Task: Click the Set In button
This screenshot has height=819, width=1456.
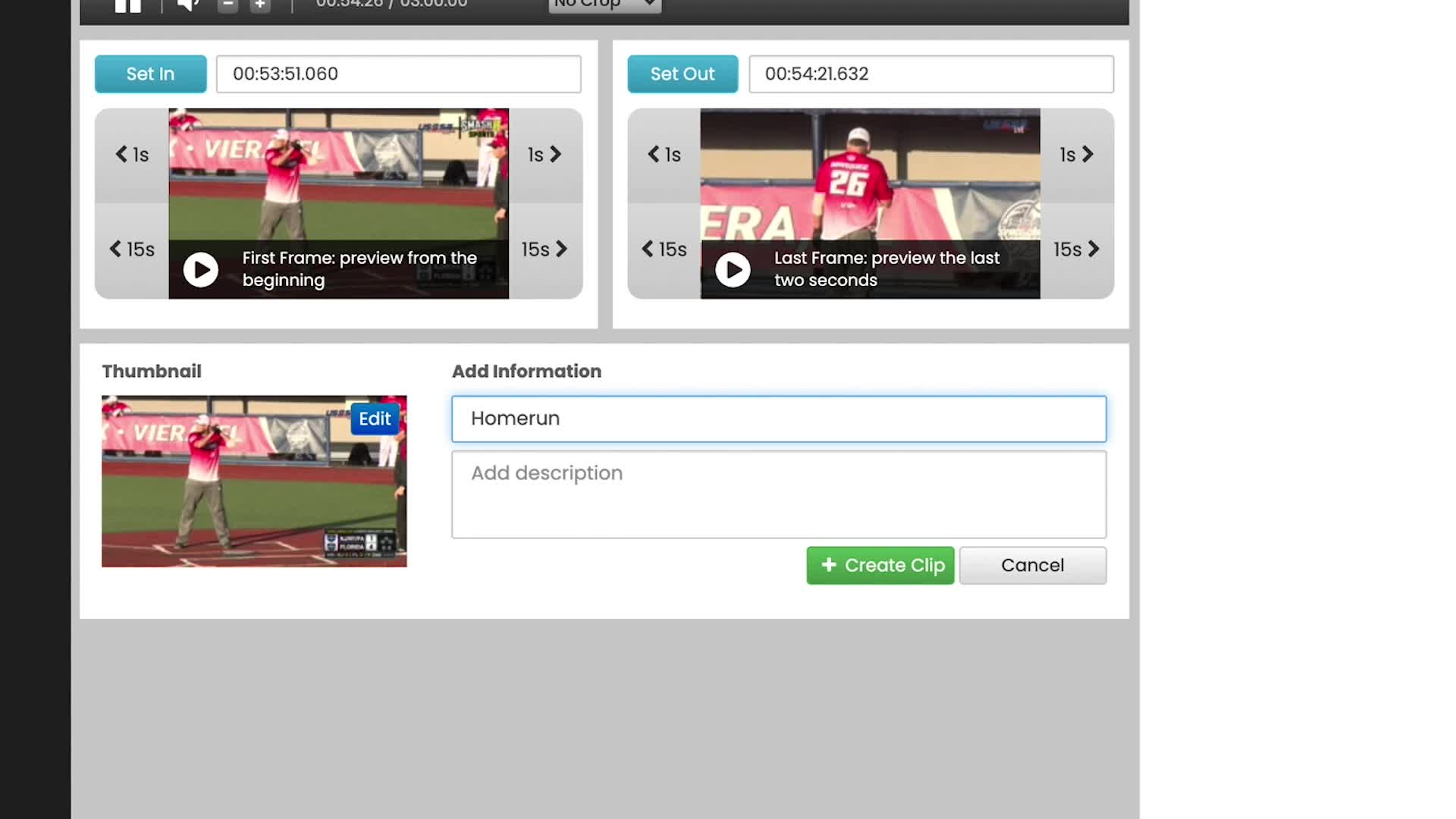Action: click(150, 74)
